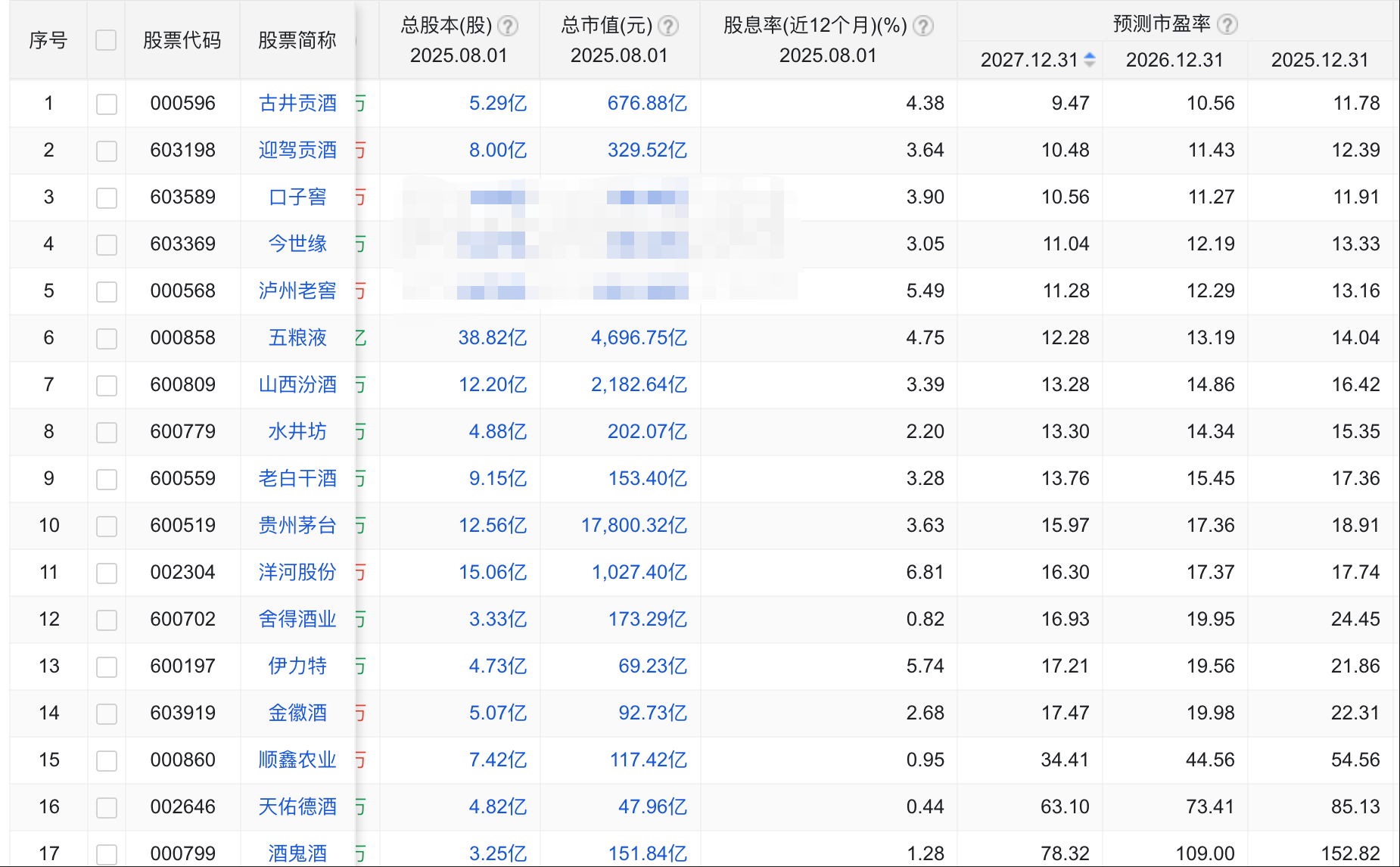Click total shares value 38.82亿

[493, 337]
